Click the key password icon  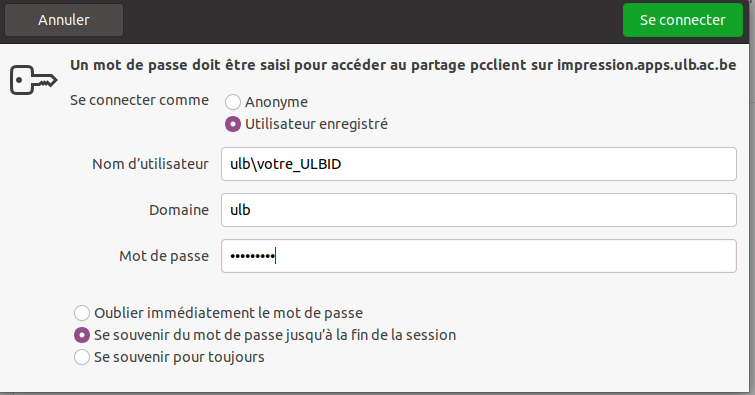[34, 79]
